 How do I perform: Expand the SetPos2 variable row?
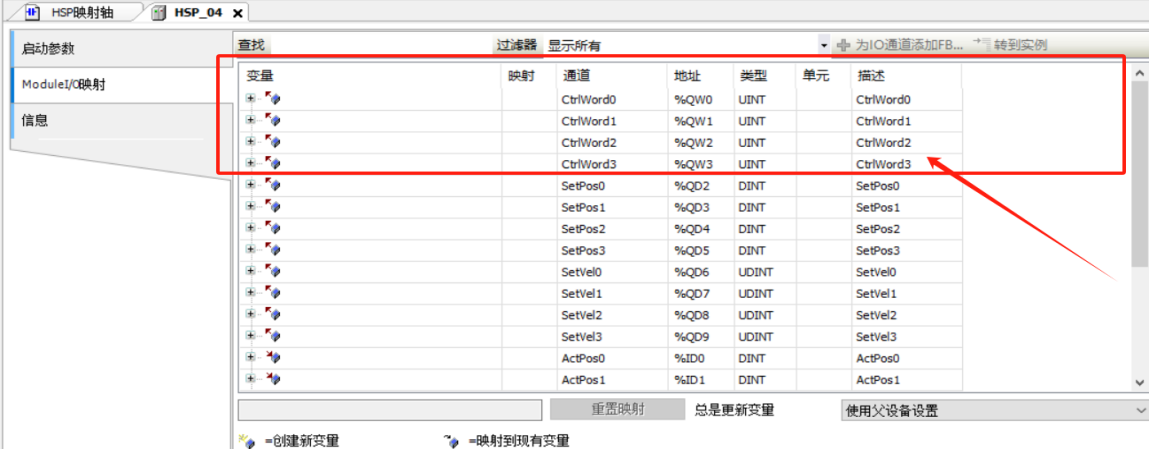coord(251,227)
